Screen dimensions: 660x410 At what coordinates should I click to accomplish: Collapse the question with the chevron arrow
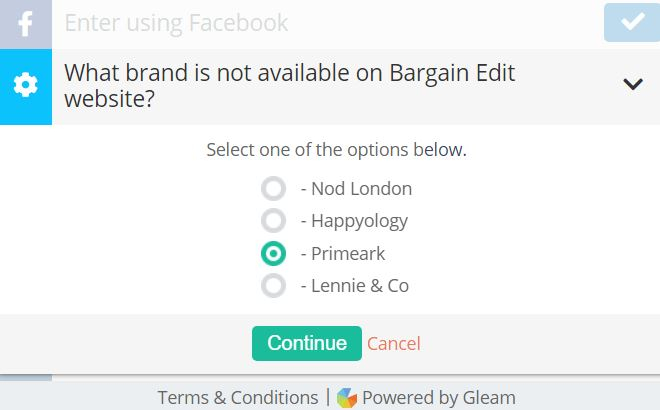632,84
